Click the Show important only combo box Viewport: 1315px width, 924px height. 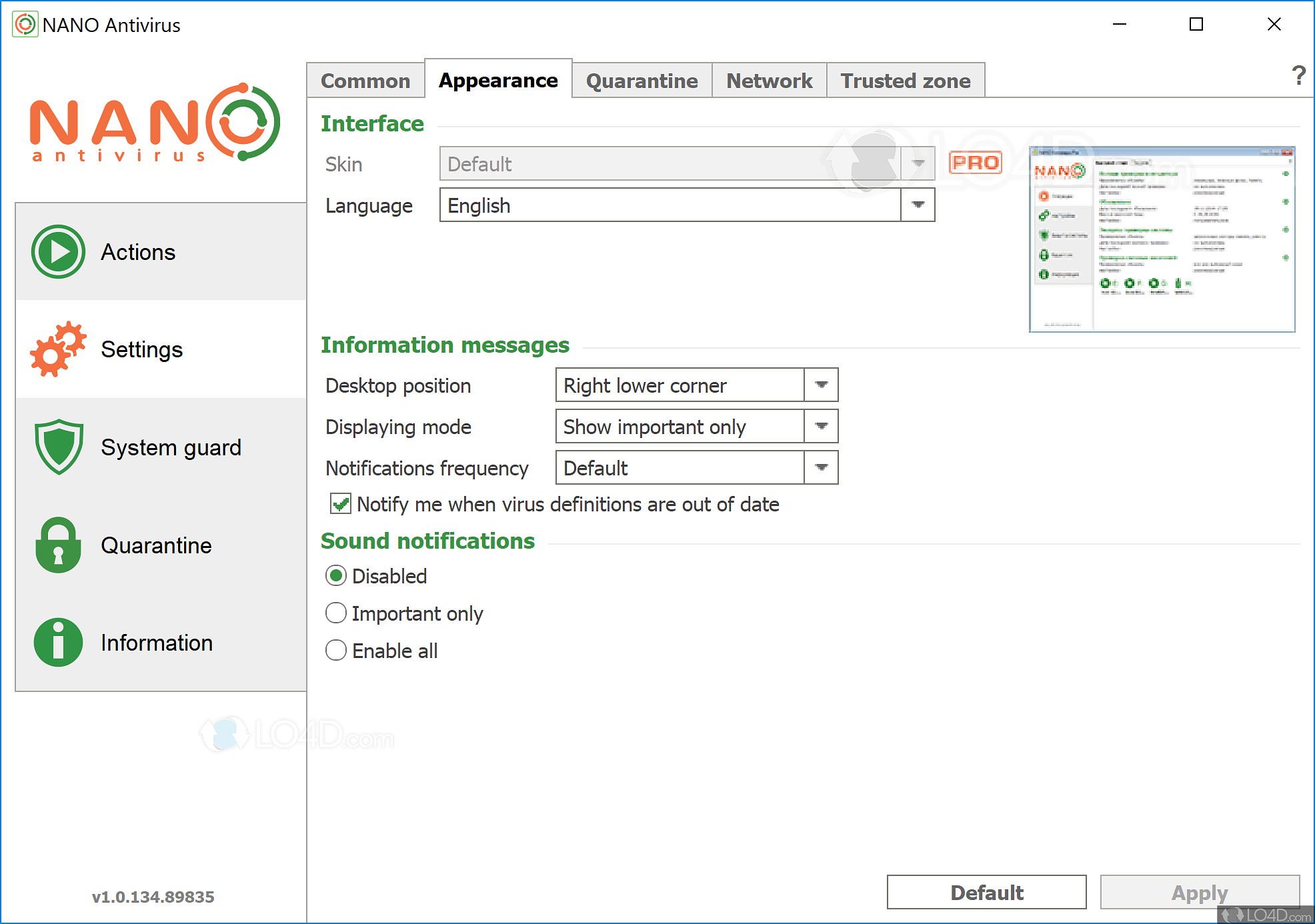click(x=697, y=426)
